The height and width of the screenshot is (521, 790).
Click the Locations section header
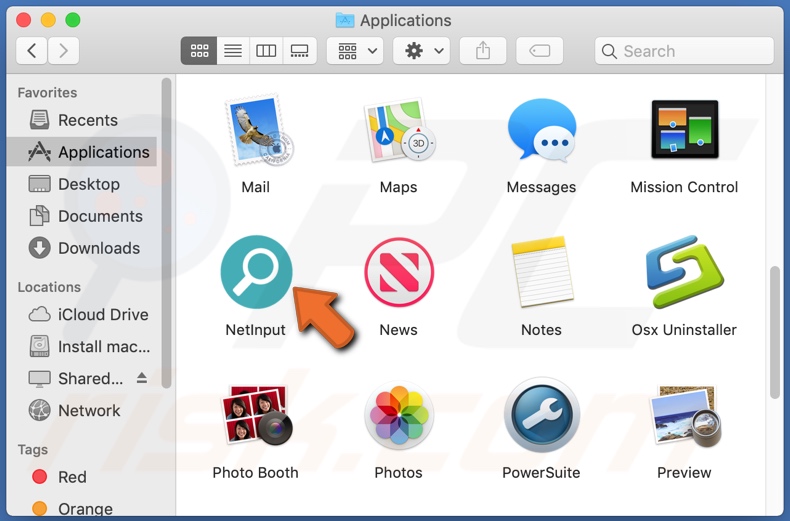click(49, 287)
